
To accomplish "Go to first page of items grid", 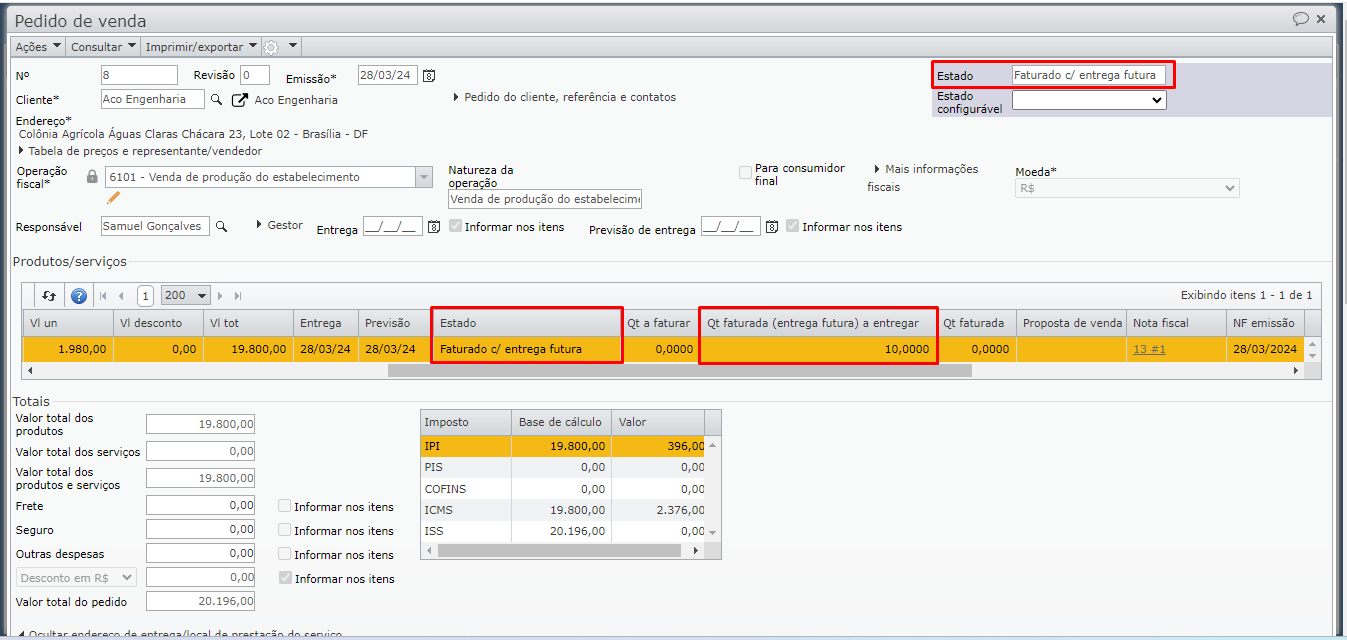I will click(x=103, y=296).
